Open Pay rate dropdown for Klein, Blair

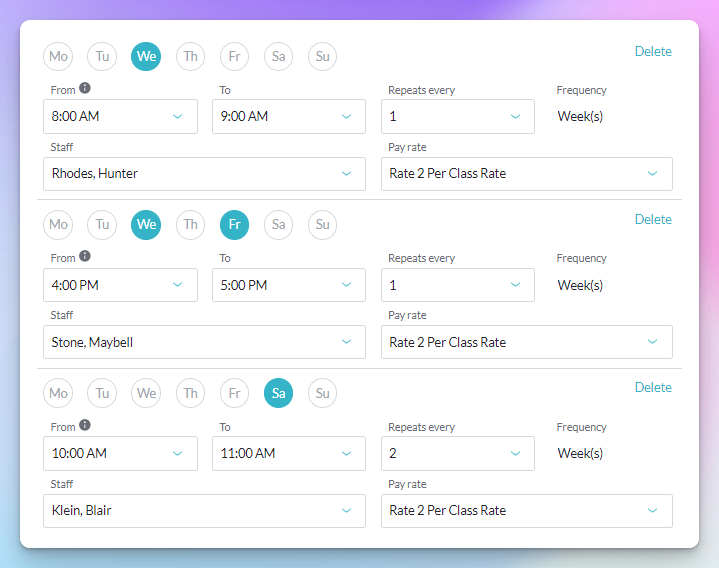[527, 511]
